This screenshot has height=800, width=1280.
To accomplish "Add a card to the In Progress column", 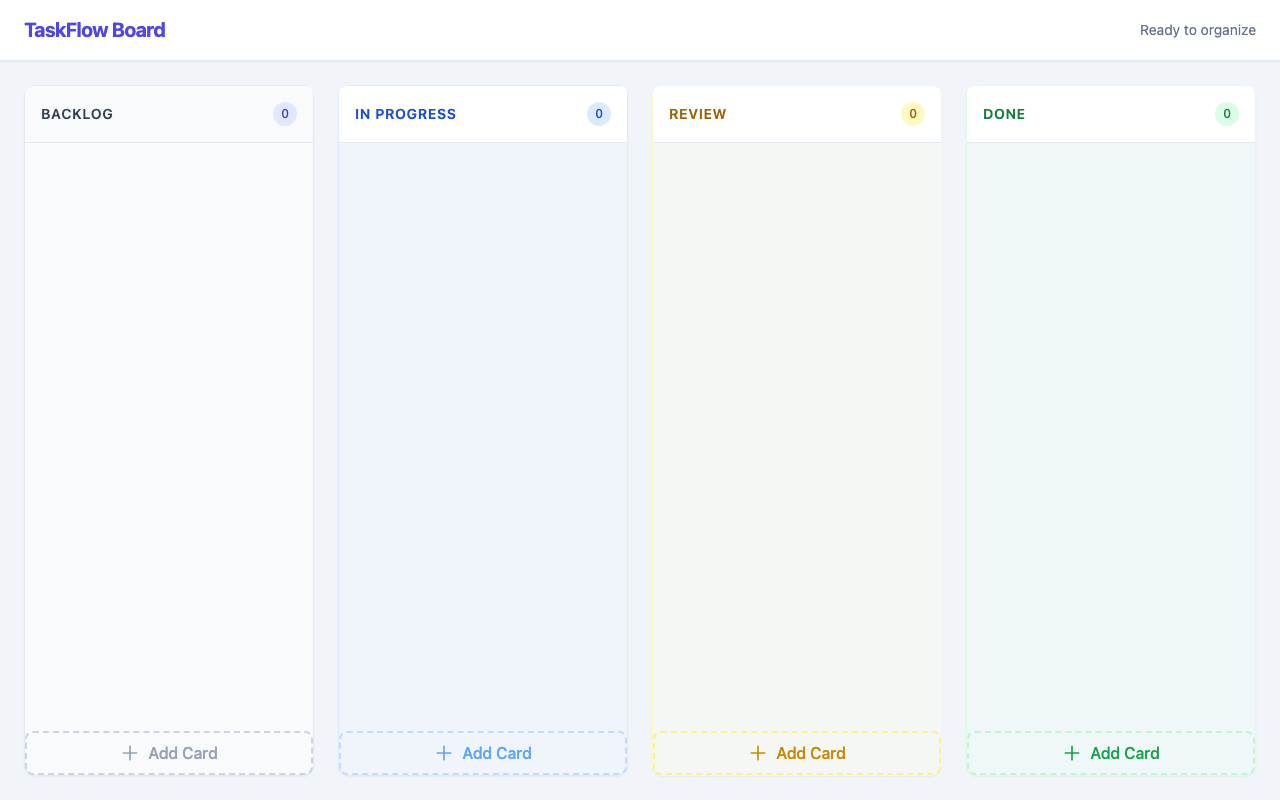I will pyautogui.click(x=483, y=753).
